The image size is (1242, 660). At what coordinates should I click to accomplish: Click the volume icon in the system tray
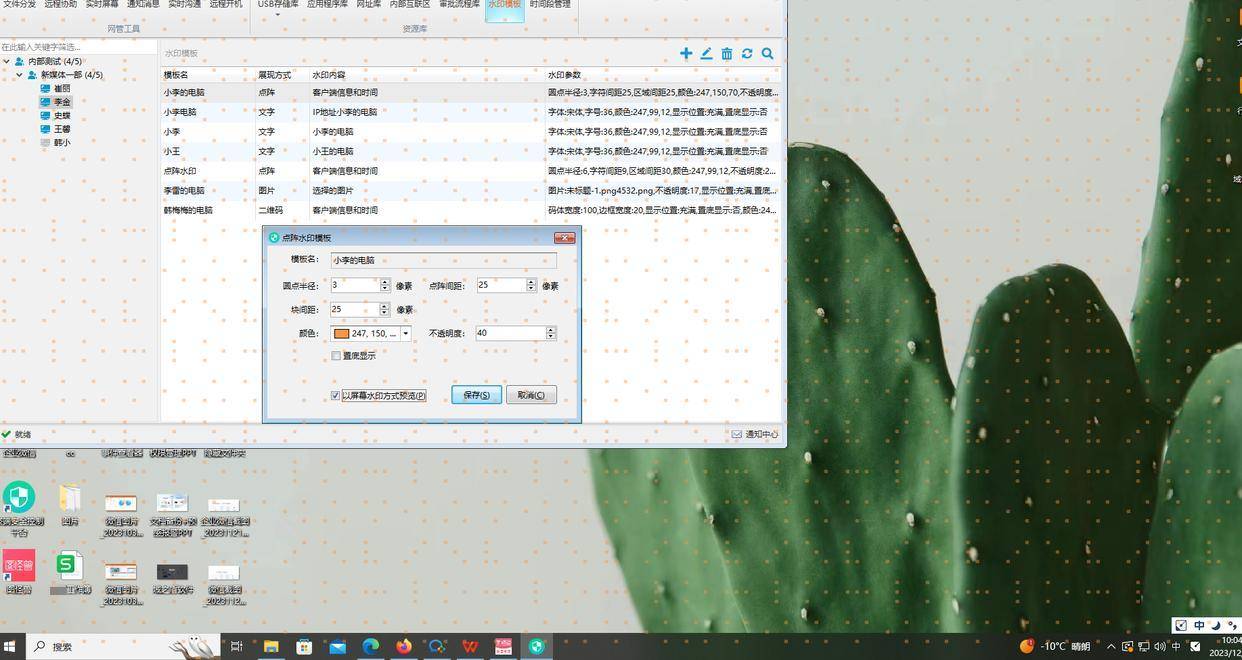point(1159,647)
